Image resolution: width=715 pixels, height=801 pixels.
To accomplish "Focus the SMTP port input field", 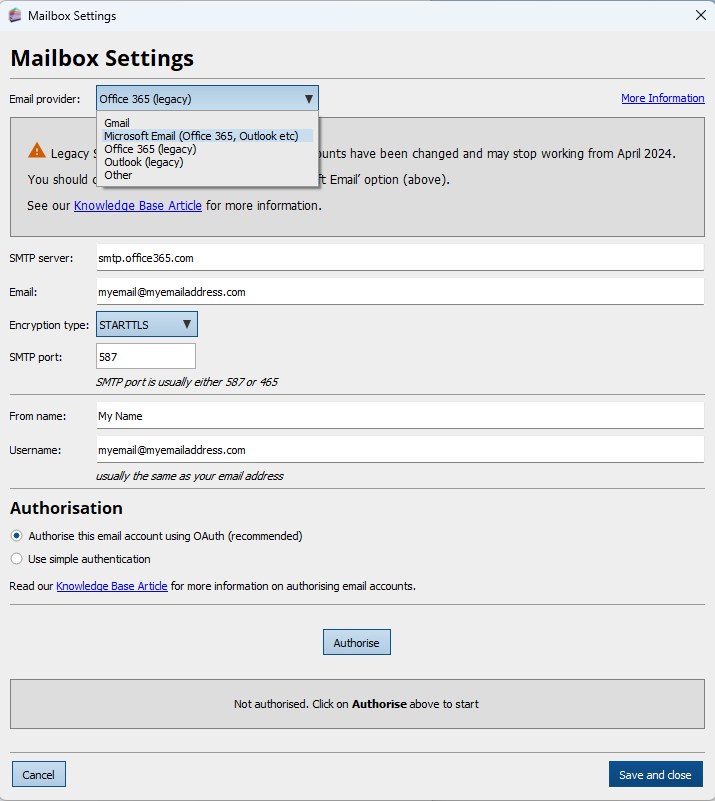I will 146,356.
